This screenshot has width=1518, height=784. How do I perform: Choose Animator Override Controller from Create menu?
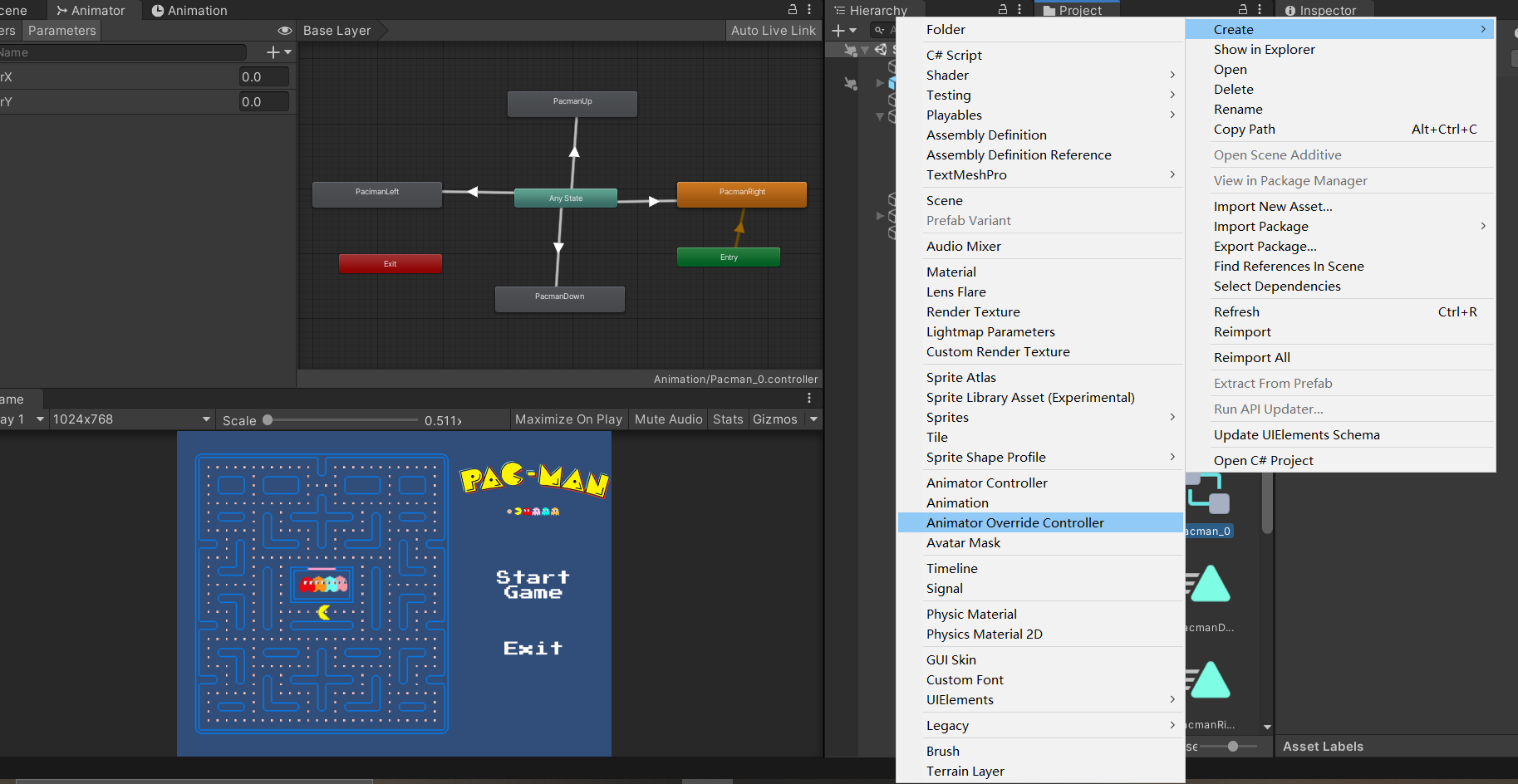click(1040, 522)
